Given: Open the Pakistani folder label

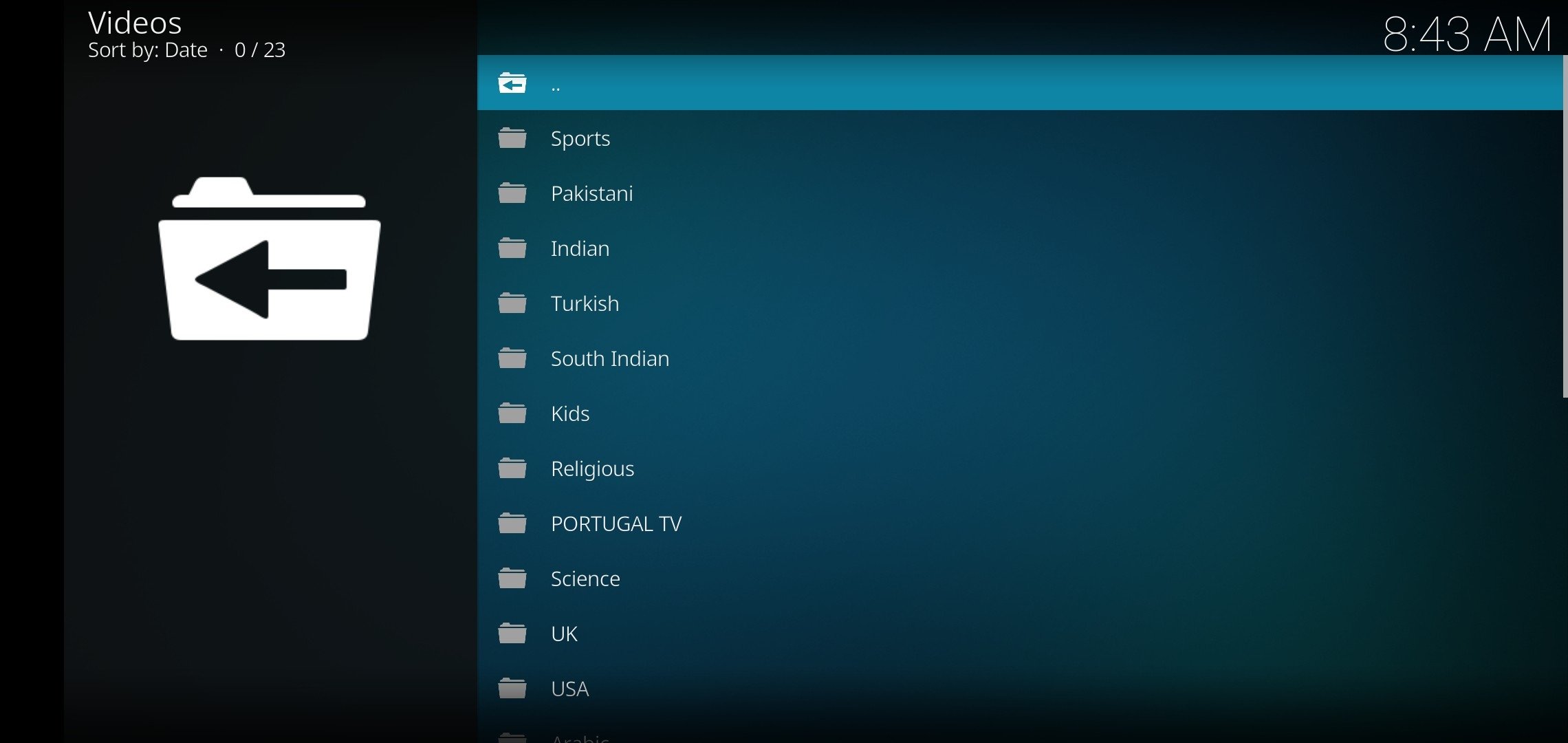Looking at the screenshot, I should coord(592,193).
